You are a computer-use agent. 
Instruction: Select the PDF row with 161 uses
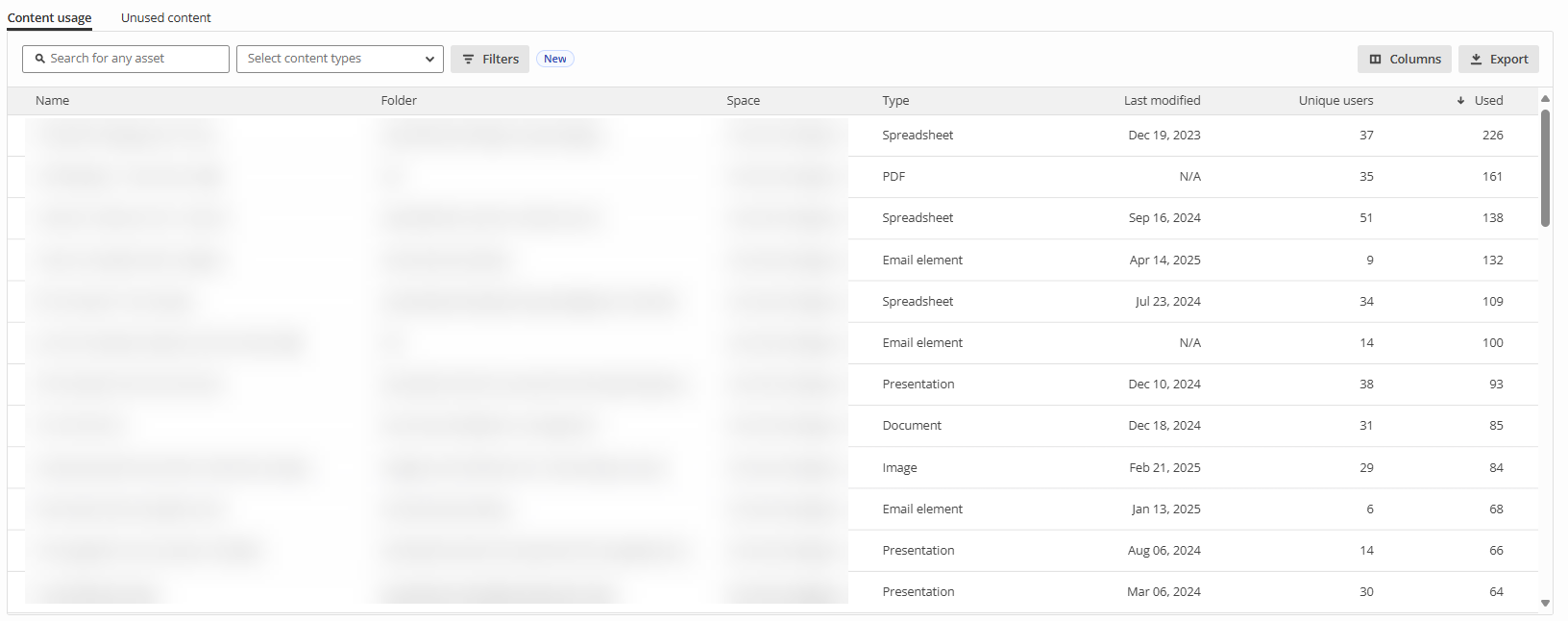[894, 177]
